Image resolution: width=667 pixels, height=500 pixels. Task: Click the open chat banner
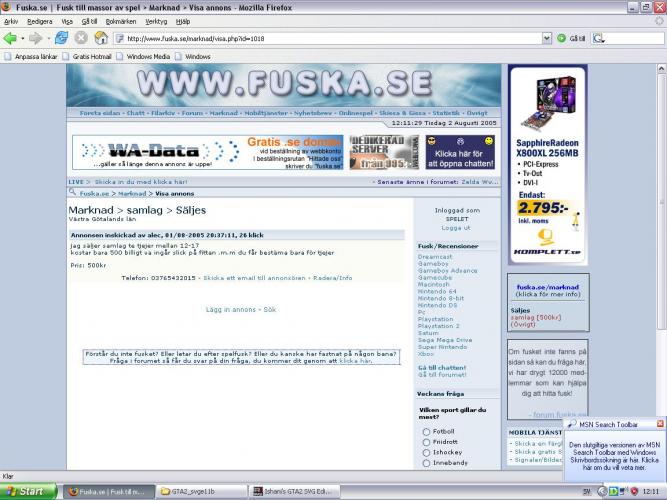pyautogui.click(x=460, y=152)
